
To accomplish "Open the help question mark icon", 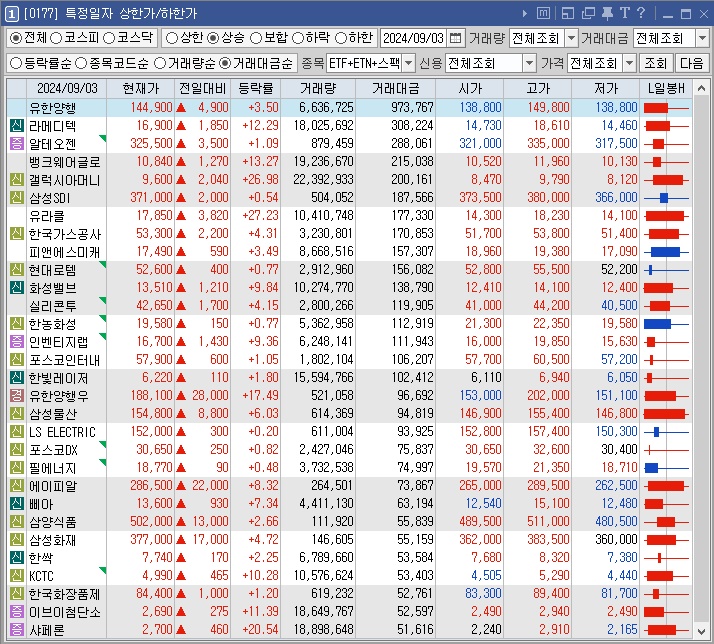I will (x=641, y=13).
